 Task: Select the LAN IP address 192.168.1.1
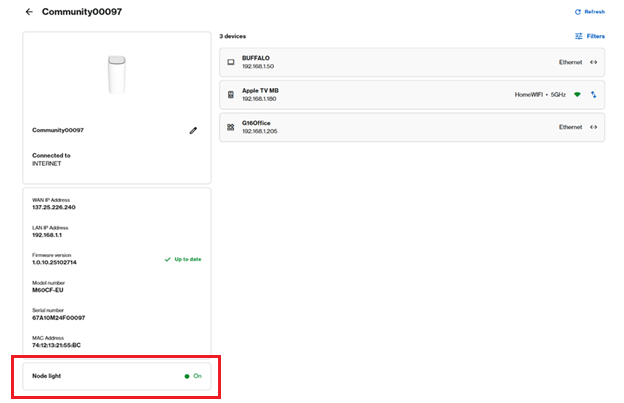tap(47, 235)
